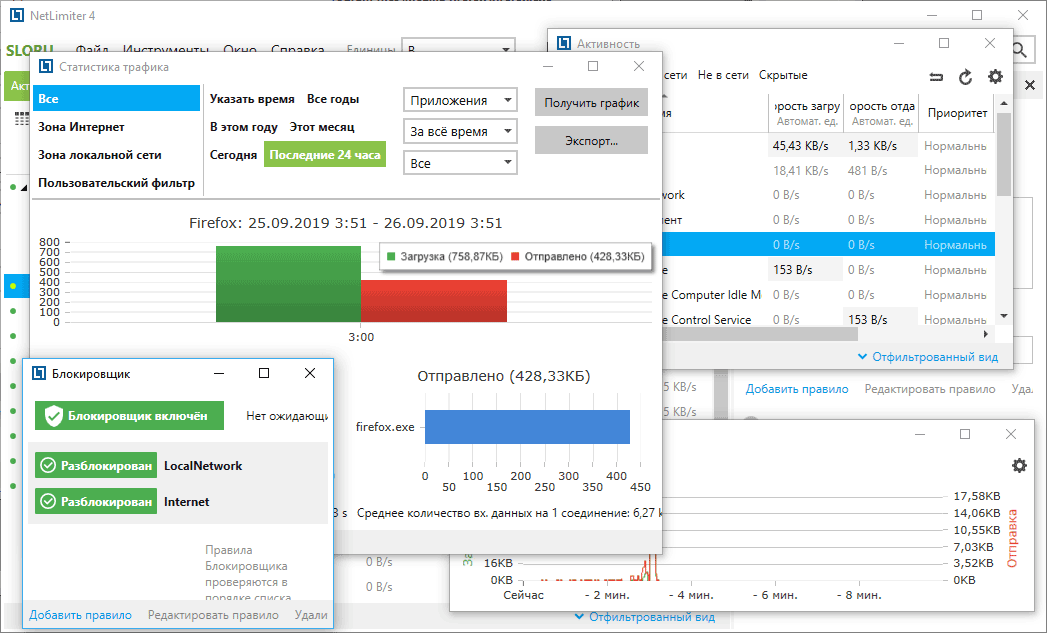Click the red Отправлено bar in chart
Image resolution: width=1047 pixels, height=633 pixels.
(434, 301)
